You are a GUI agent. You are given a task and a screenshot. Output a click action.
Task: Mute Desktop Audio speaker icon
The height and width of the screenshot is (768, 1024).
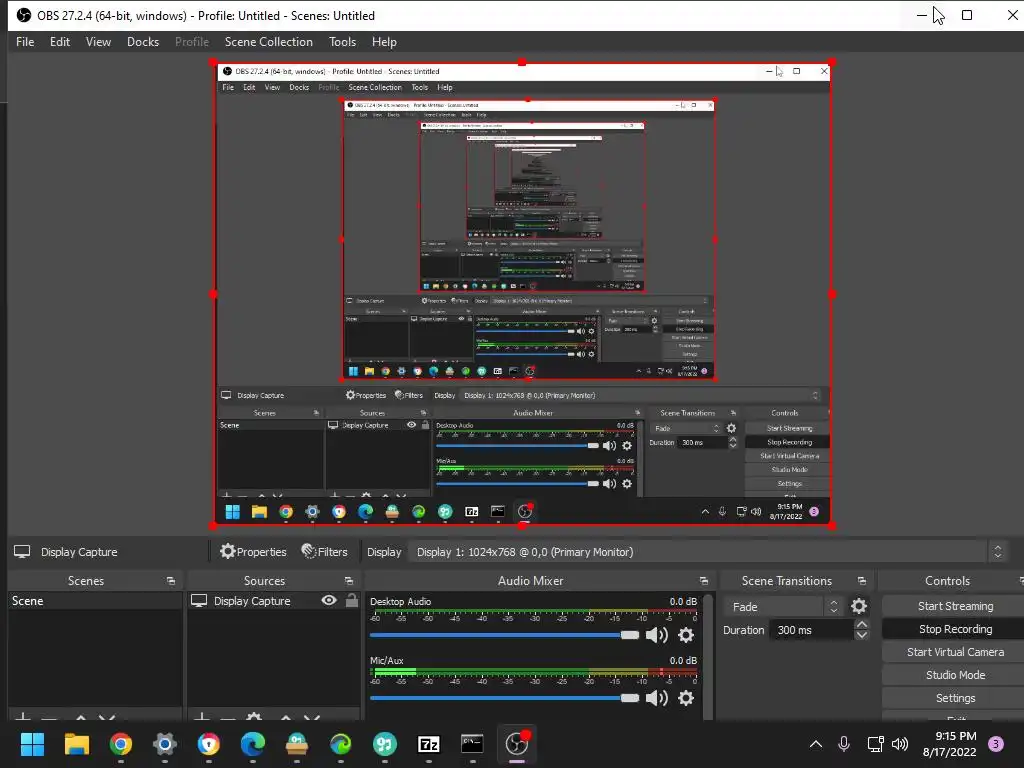pos(656,635)
